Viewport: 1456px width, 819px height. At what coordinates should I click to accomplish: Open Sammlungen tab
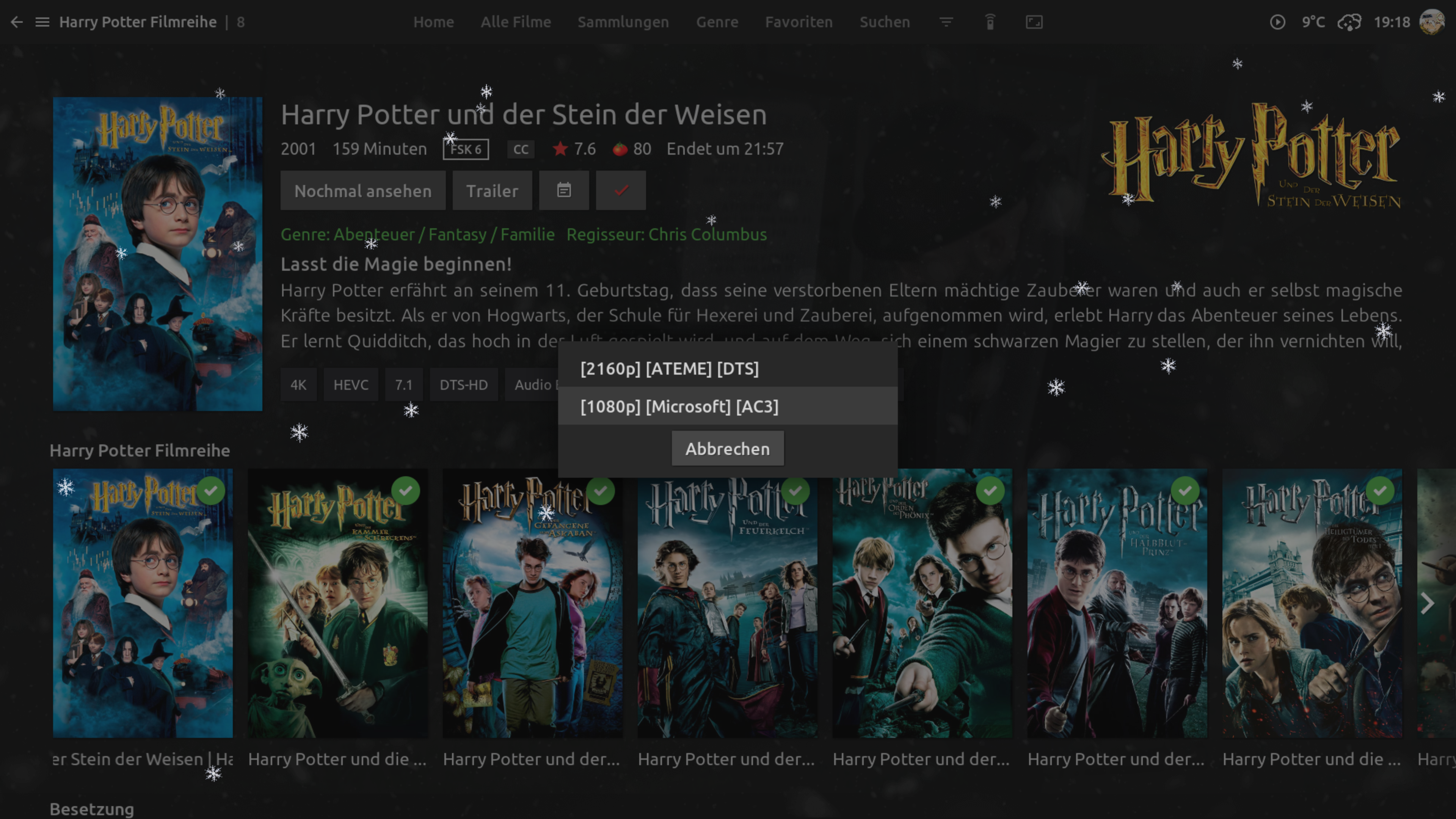click(623, 22)
